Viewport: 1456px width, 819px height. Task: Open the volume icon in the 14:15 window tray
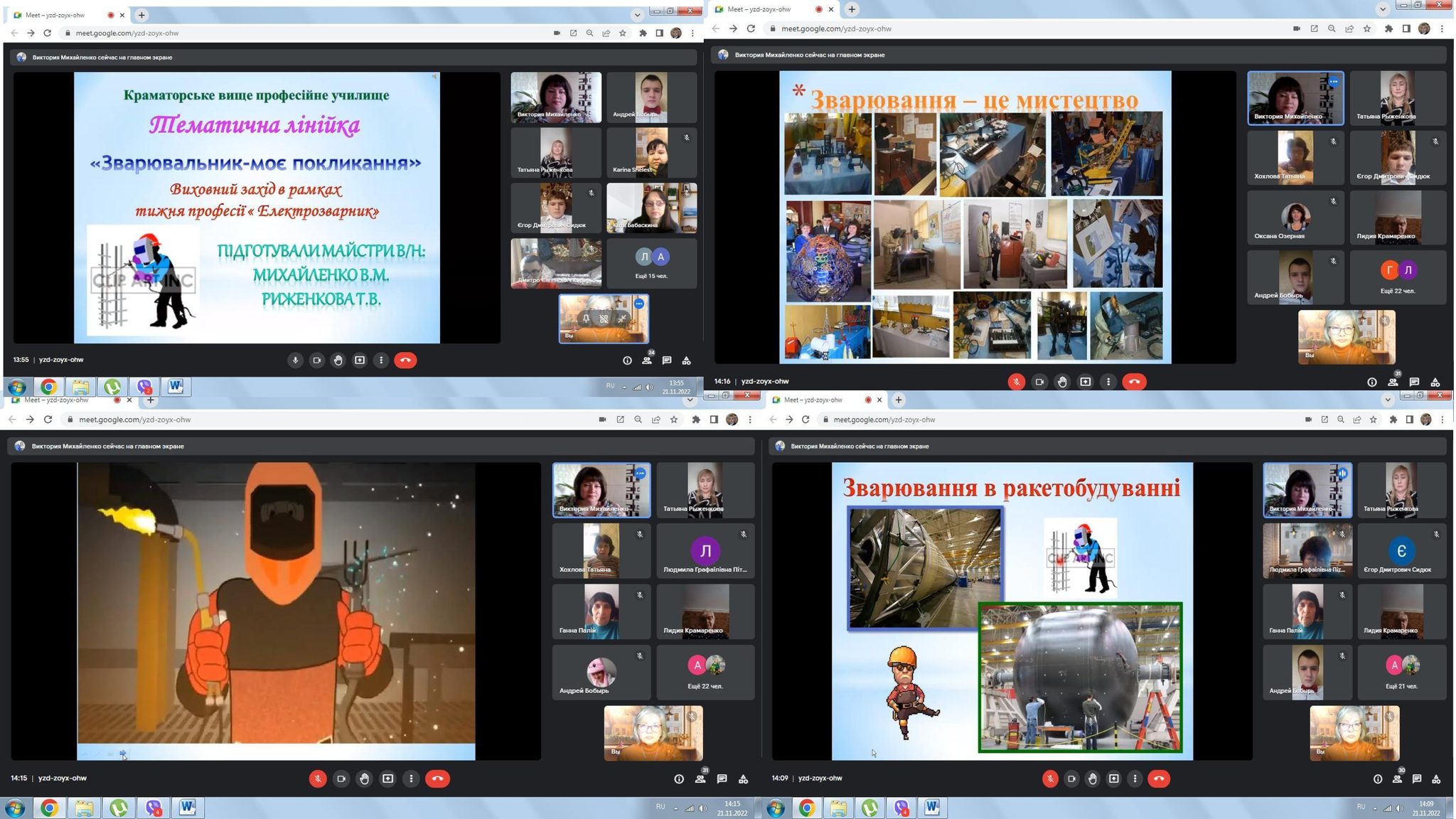(x=702, y=808)
